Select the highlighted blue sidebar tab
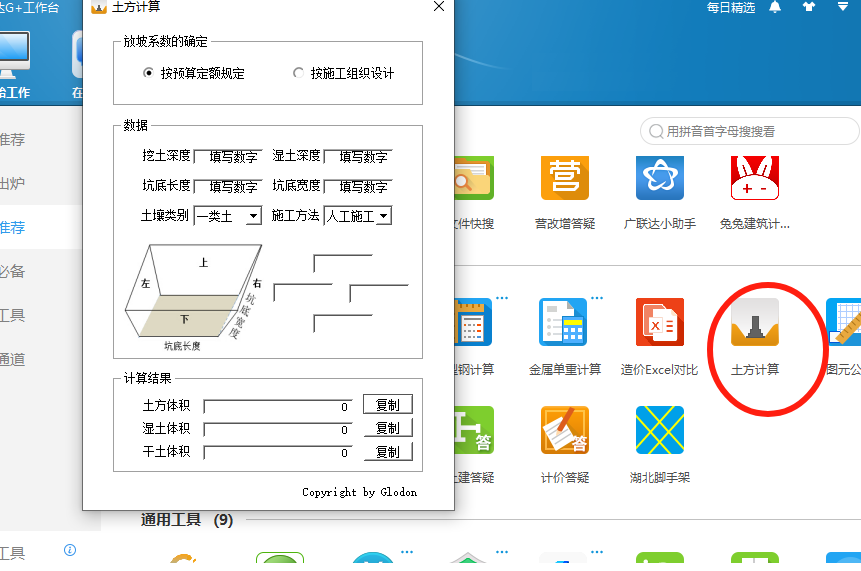 [41, 227]
